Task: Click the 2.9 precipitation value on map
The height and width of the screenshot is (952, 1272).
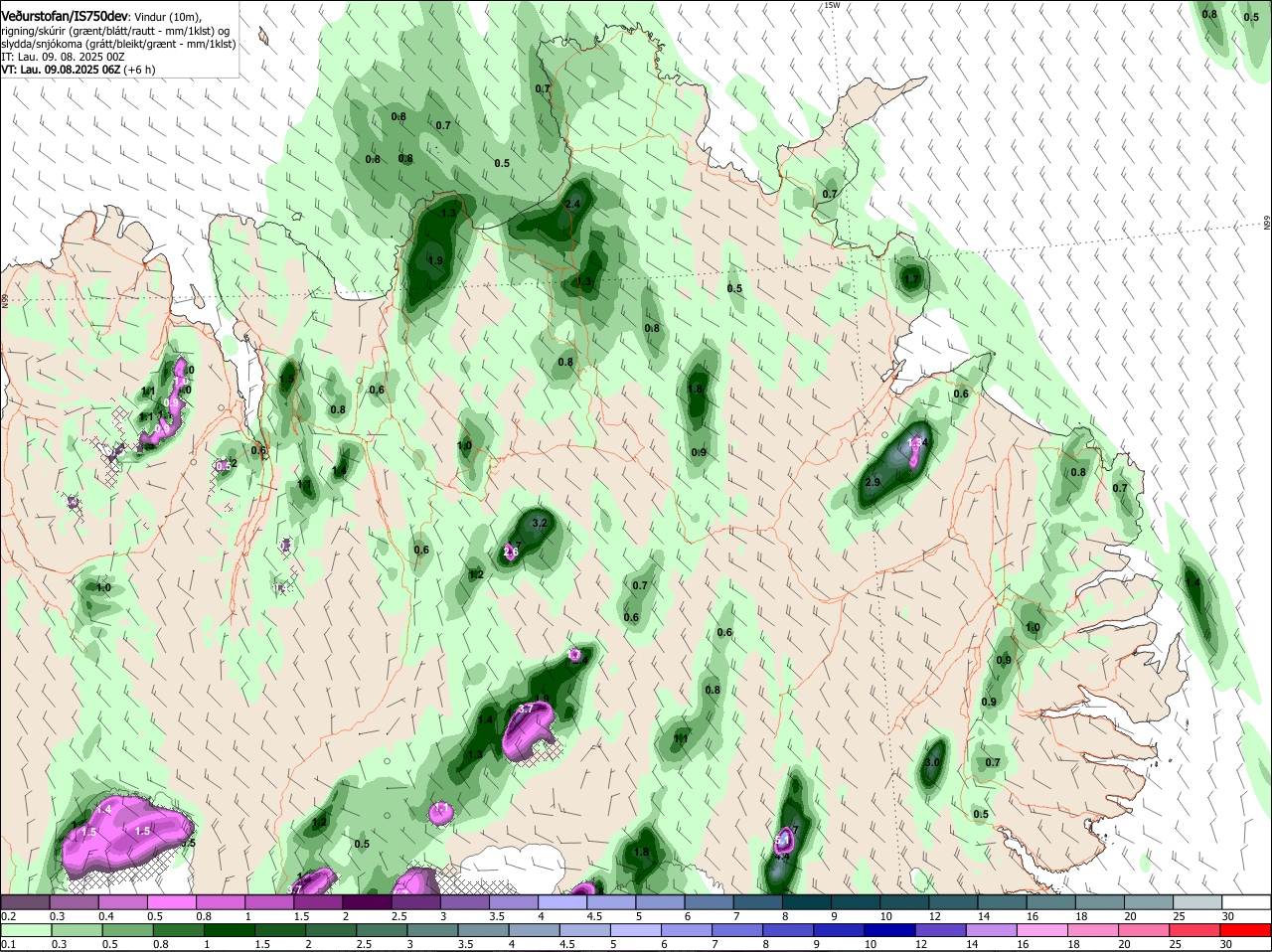Action: pyautogui.click(x=873, y=482)
